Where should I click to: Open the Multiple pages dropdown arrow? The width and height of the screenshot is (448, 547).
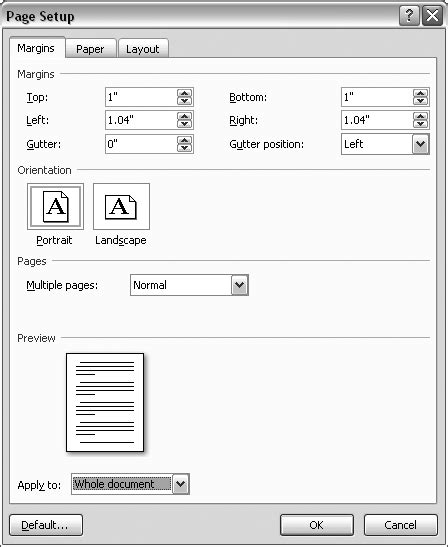[x=239, y=285]
